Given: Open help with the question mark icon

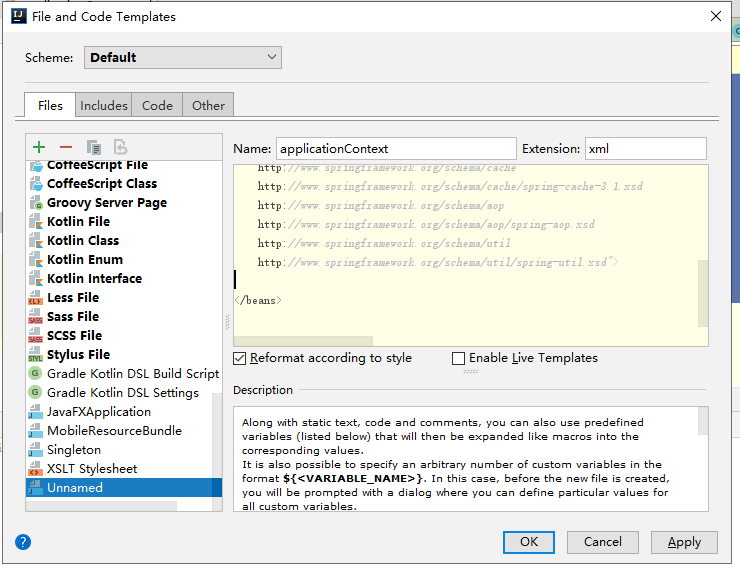Looking at the screenshot, I should (23, 542).
